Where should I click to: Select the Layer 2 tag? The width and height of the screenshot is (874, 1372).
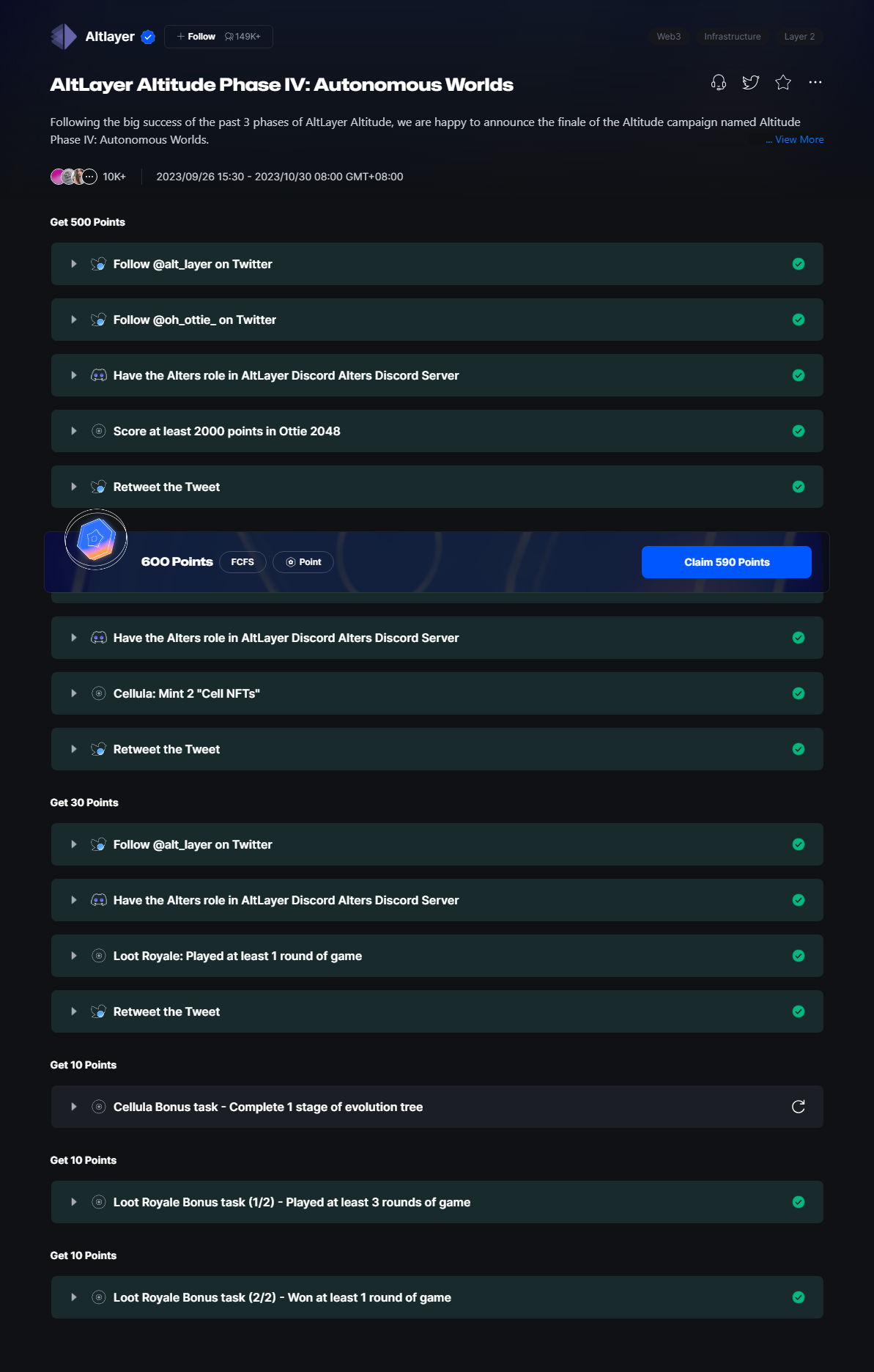coord(799,37)
